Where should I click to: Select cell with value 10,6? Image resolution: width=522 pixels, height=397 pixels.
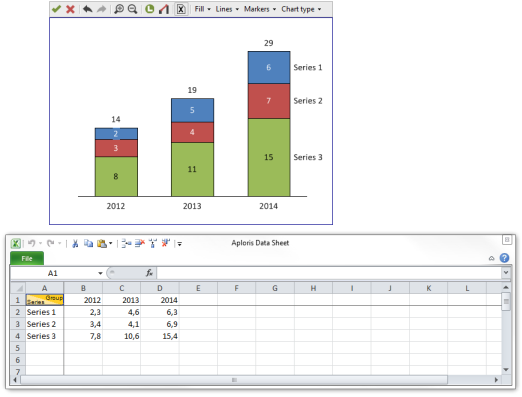coord(122,336)
